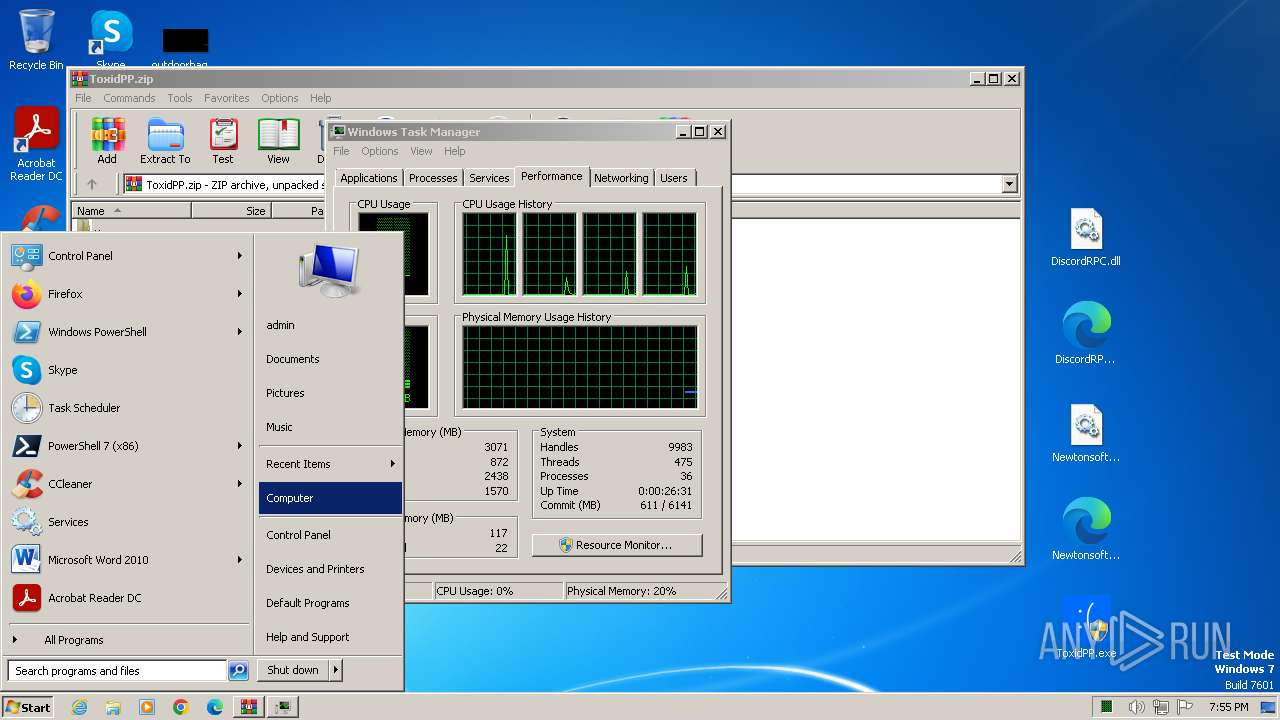Switch to Users tab in Task Manager

[x=674, y=178]
